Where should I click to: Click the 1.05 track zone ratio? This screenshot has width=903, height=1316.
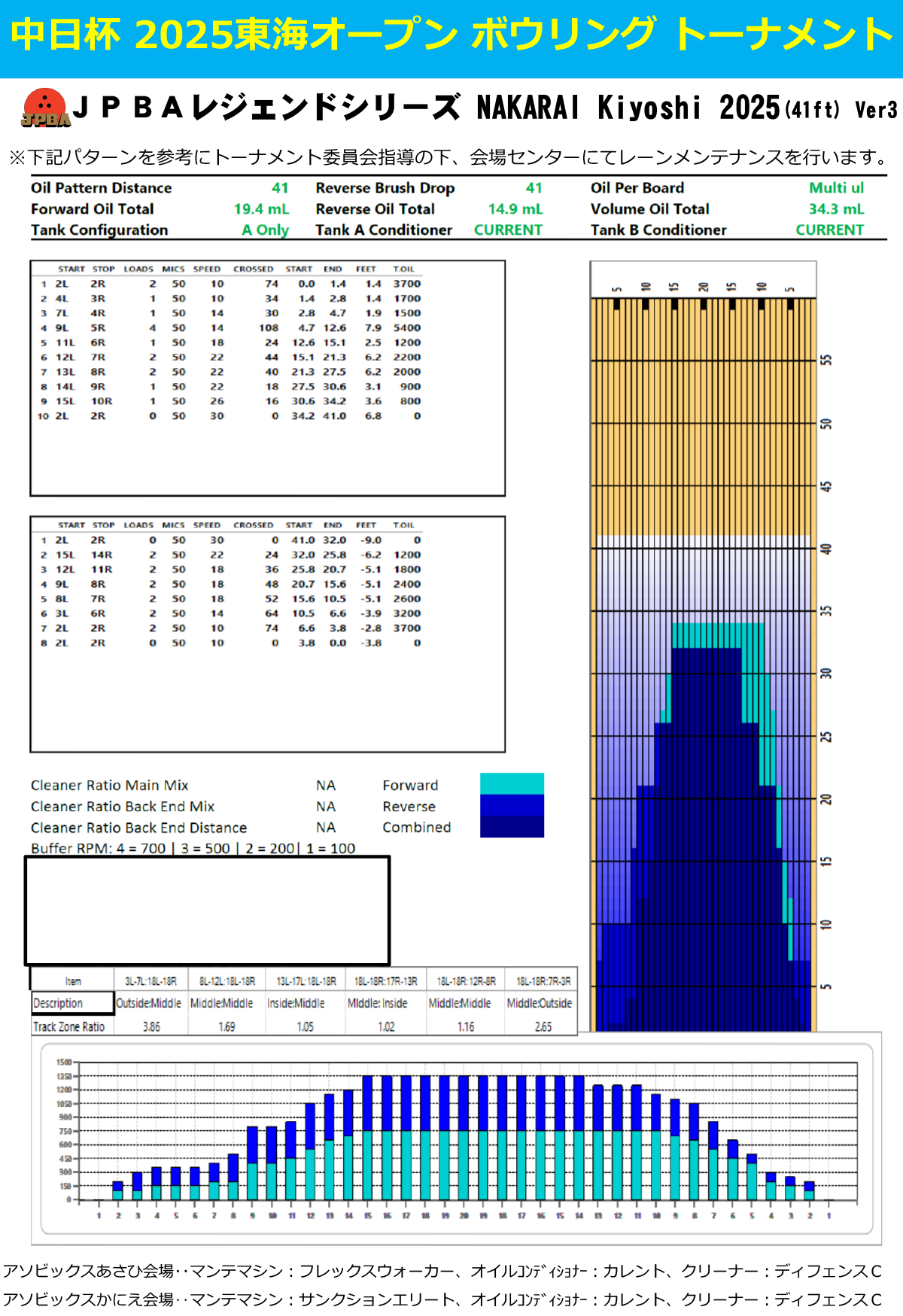tap(306, 1027)
